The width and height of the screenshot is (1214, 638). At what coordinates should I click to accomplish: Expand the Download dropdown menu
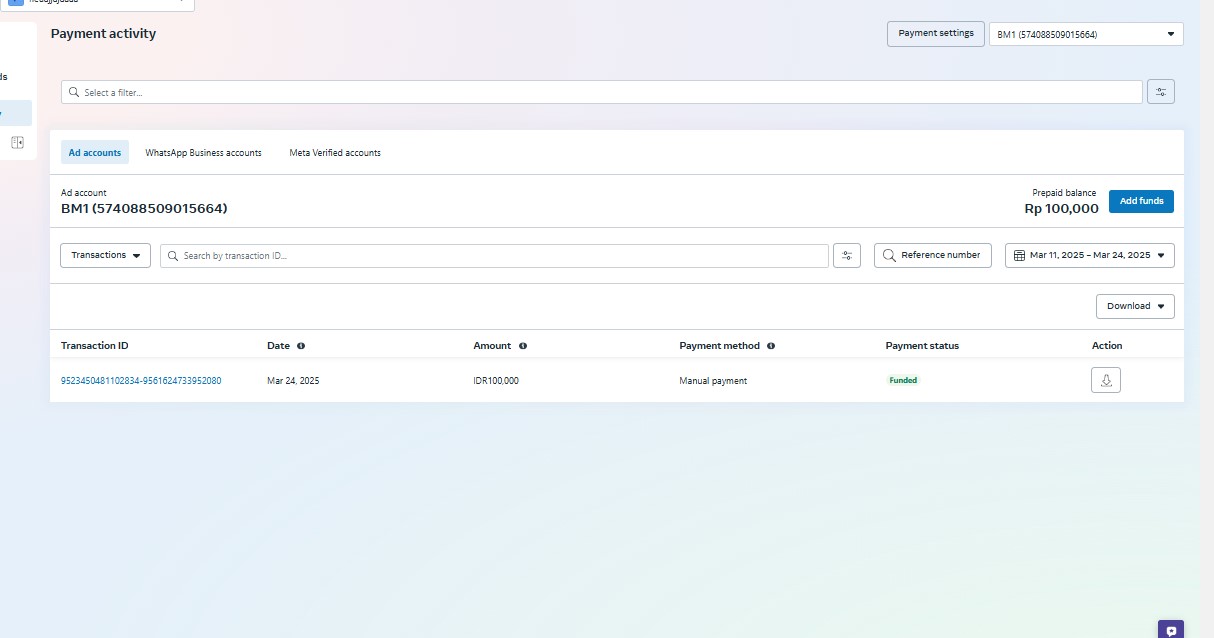(x=1134, y=306)
